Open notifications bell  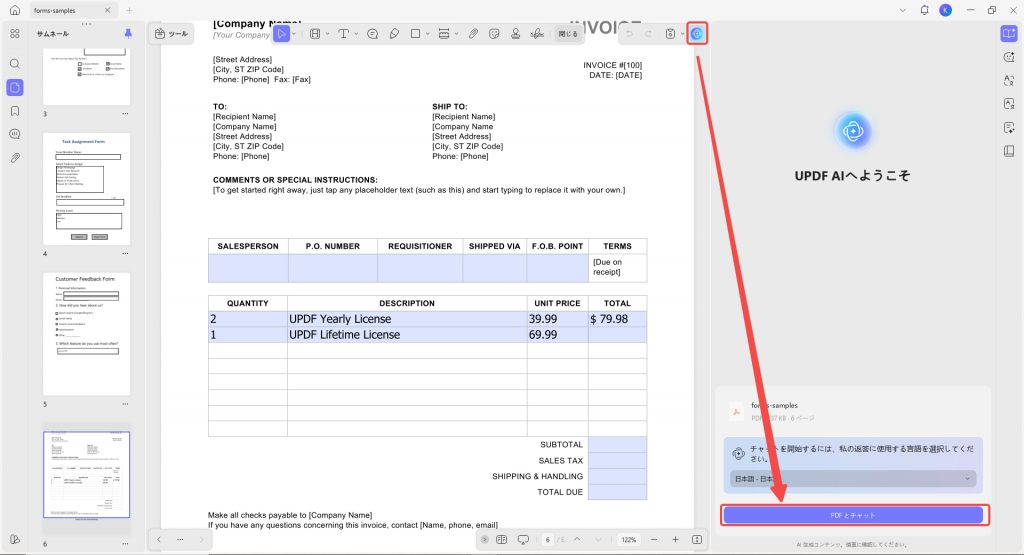(x=924, y=10)
